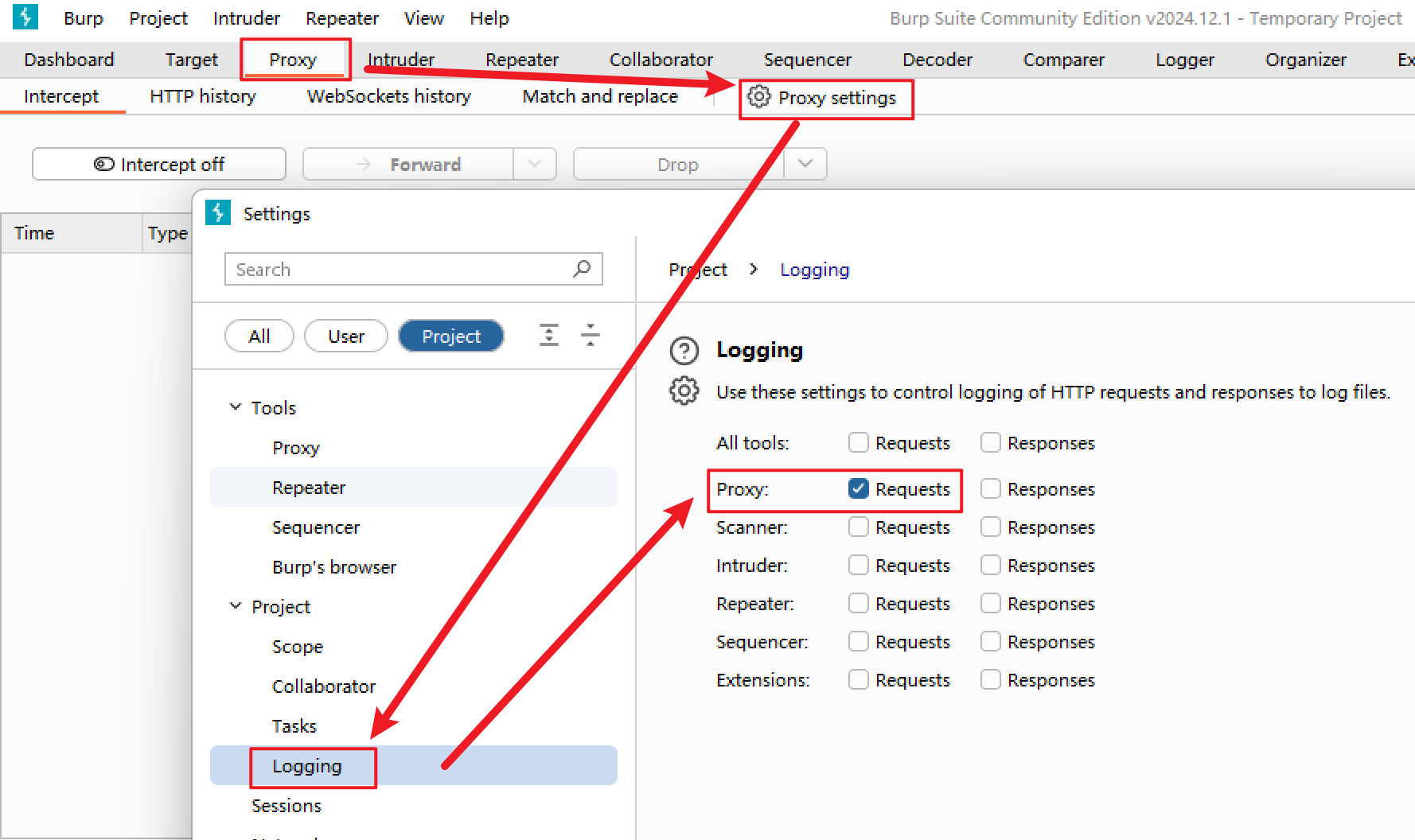
Task: Enable Intruder Requests logging checkbox
Action: (858, 565)
